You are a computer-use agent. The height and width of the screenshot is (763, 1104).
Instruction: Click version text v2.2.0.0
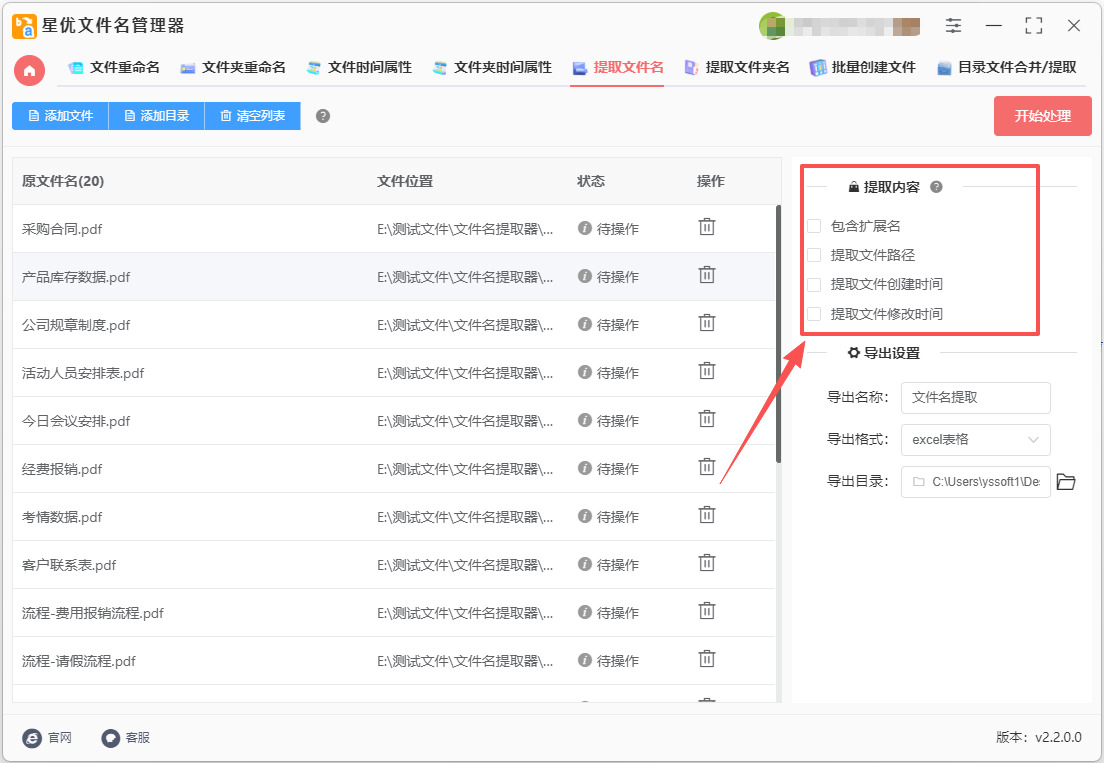coord(1058,737)
